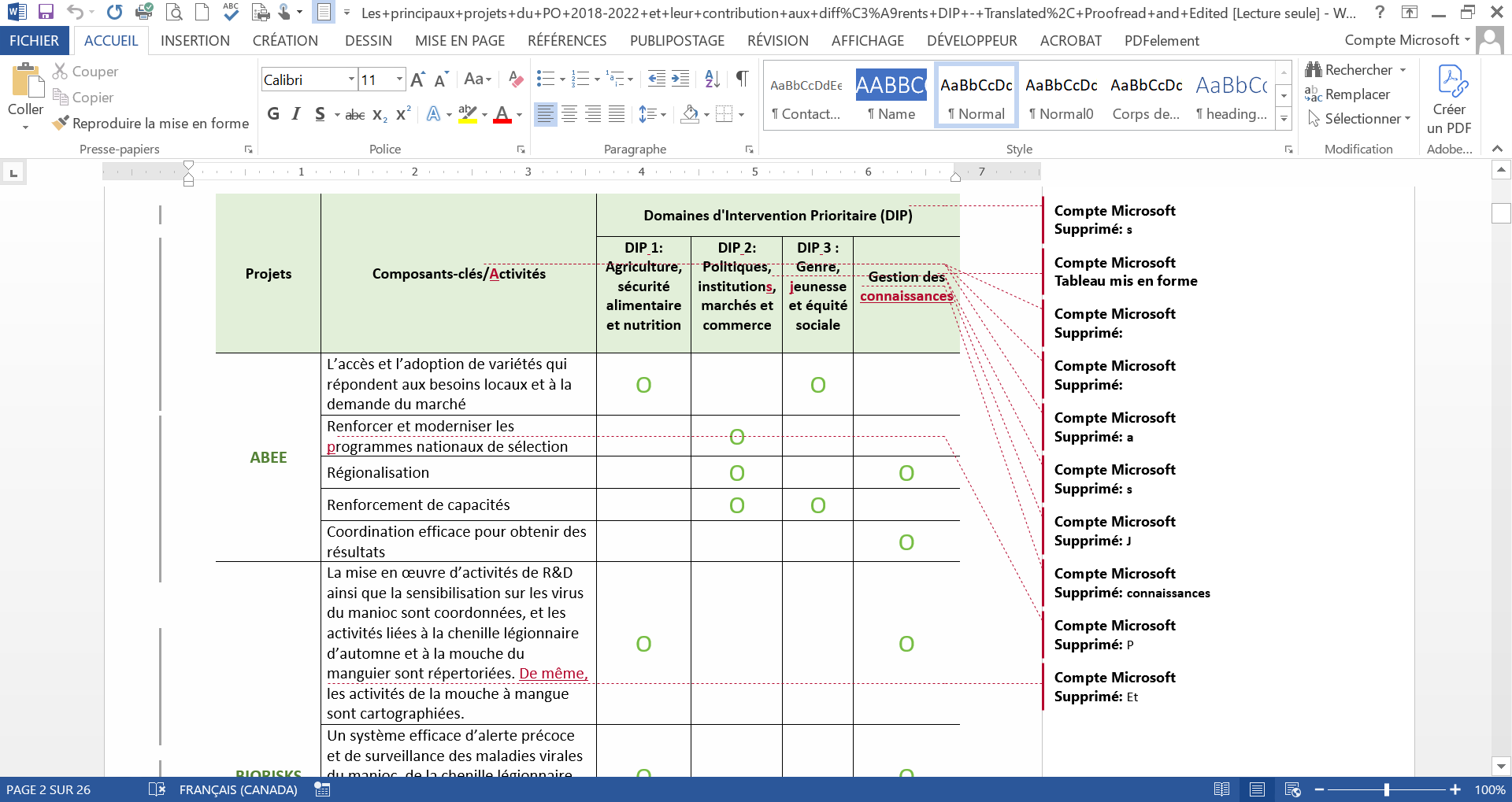Switch to the AFFICHAGE tab
1512x802 pixels.
coord(868,41)
